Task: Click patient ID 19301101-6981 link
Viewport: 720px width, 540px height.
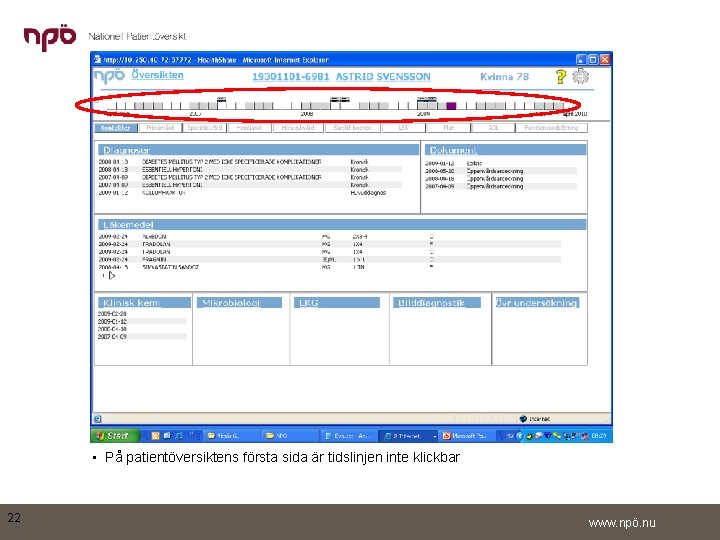Action: pyautogui.click(x=291, y=77)
